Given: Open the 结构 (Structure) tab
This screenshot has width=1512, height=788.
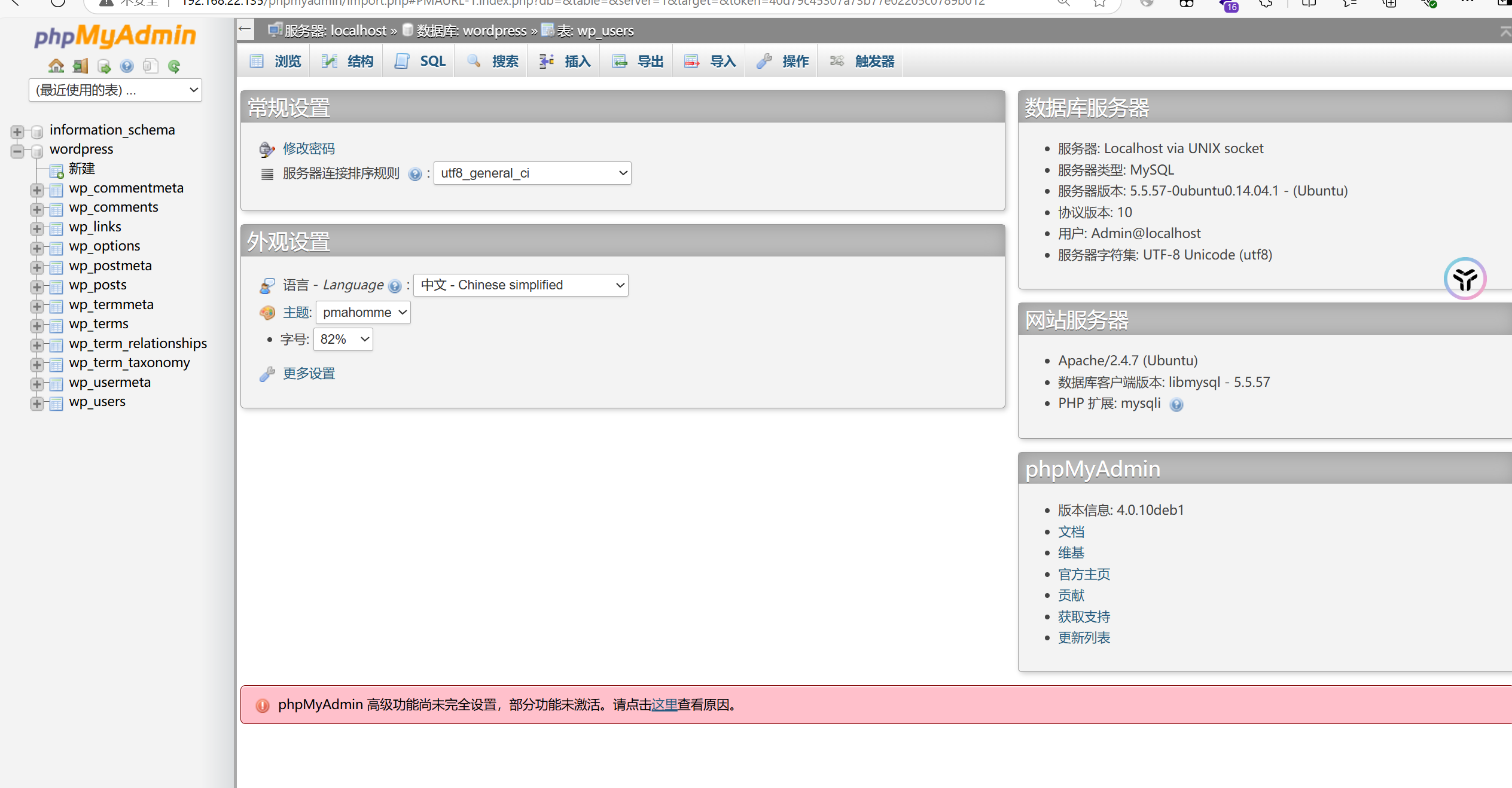Looking at the screenshot, I should (x=347, y=61).
